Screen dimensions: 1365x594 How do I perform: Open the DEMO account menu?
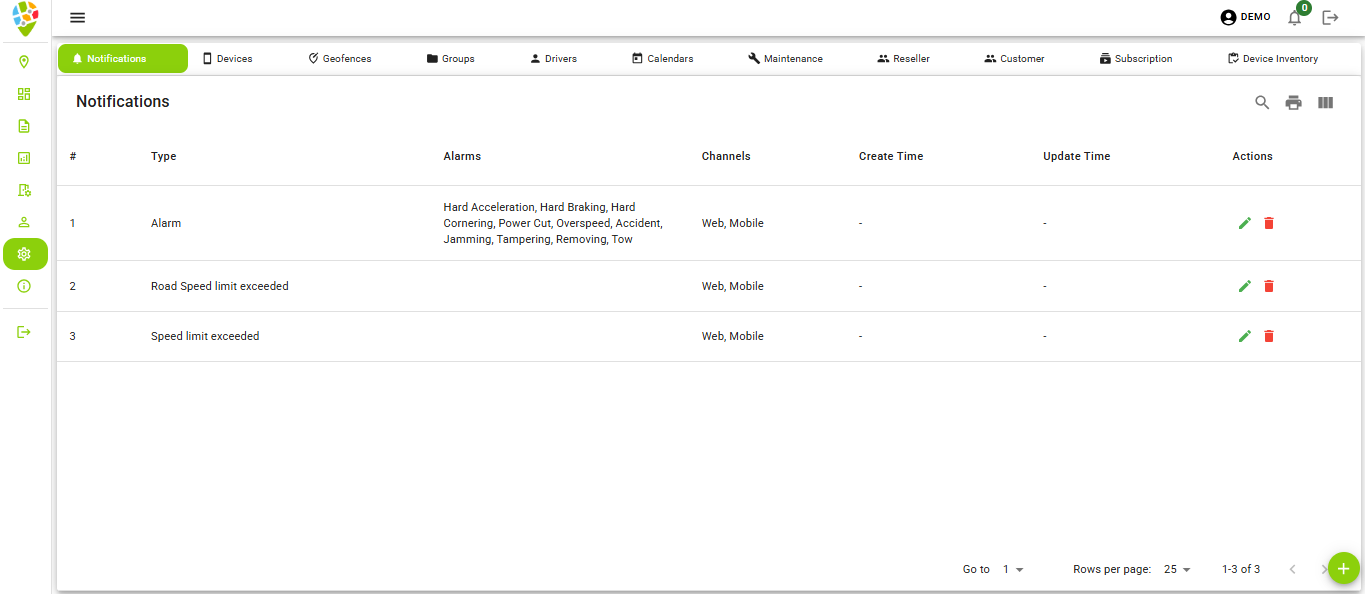1244,17
